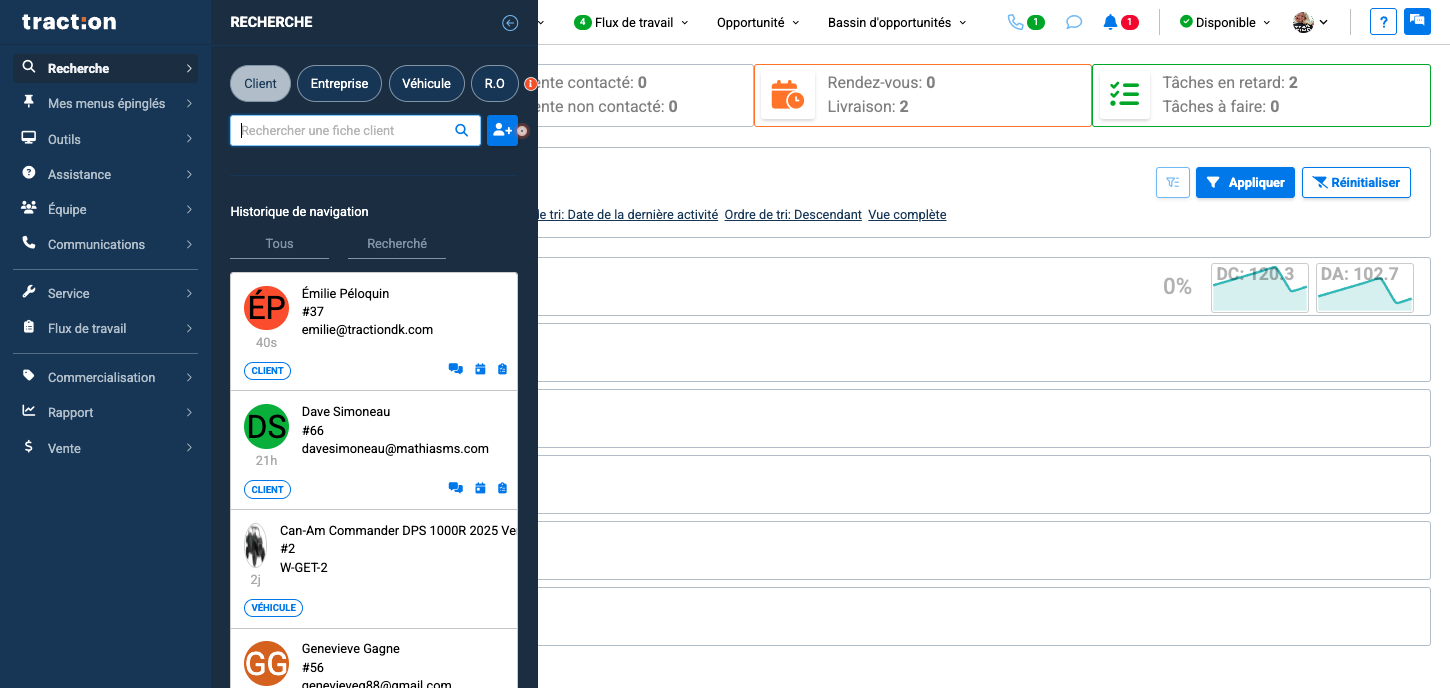Open the calendar icon on Dave Simoneau's card
Screen dimensions: 1450x688
pyautogui.click(x=480, y=487)
